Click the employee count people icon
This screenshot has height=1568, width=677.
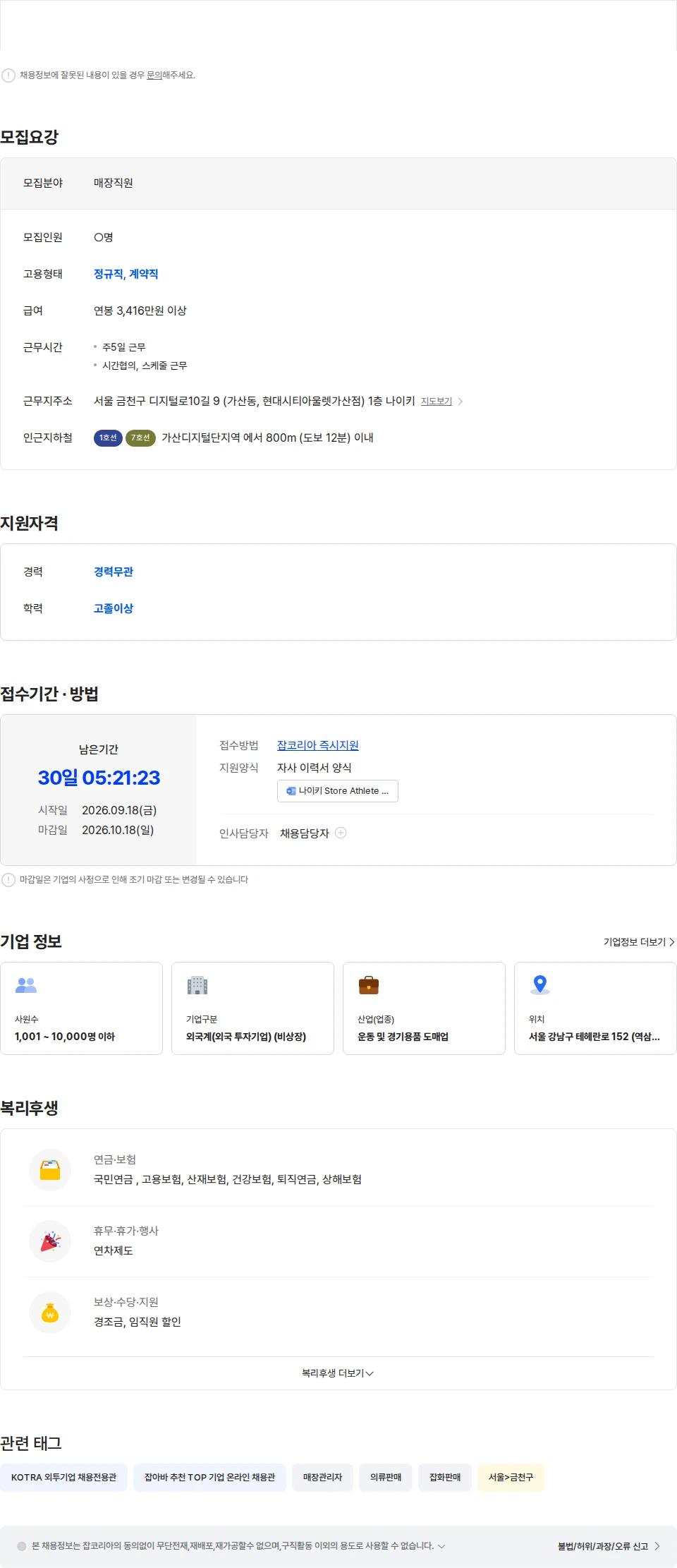pyautogui.click(x=26, y=985)
